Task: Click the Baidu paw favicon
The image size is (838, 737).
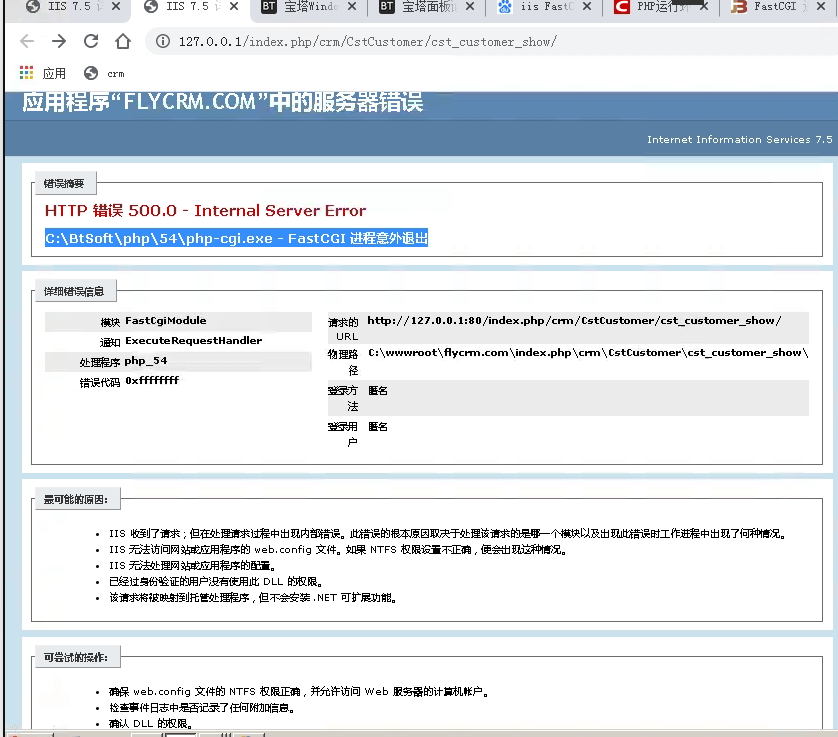Action: click(504, 6)
